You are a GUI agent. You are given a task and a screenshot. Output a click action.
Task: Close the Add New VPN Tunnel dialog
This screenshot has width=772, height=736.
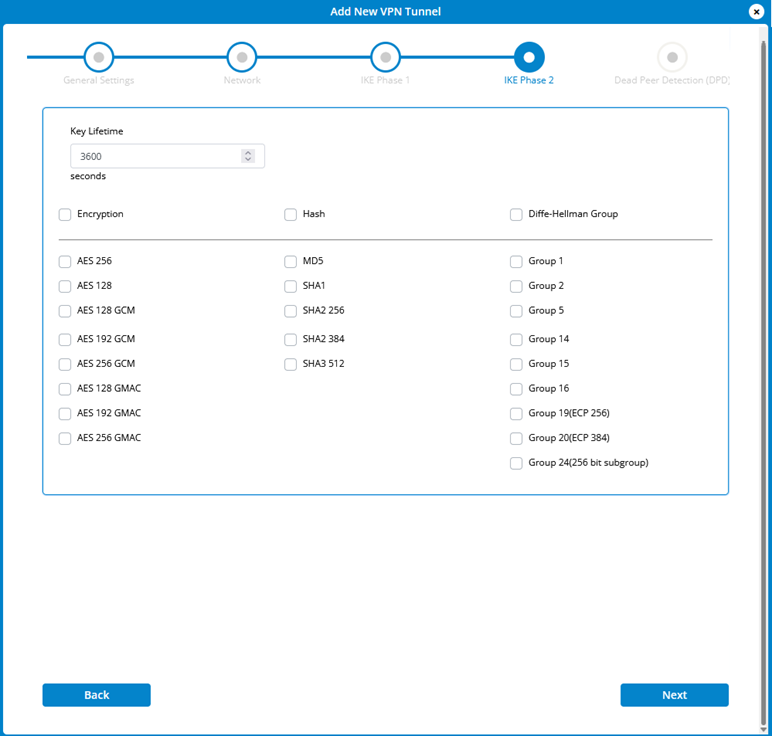tap(757, 11)
